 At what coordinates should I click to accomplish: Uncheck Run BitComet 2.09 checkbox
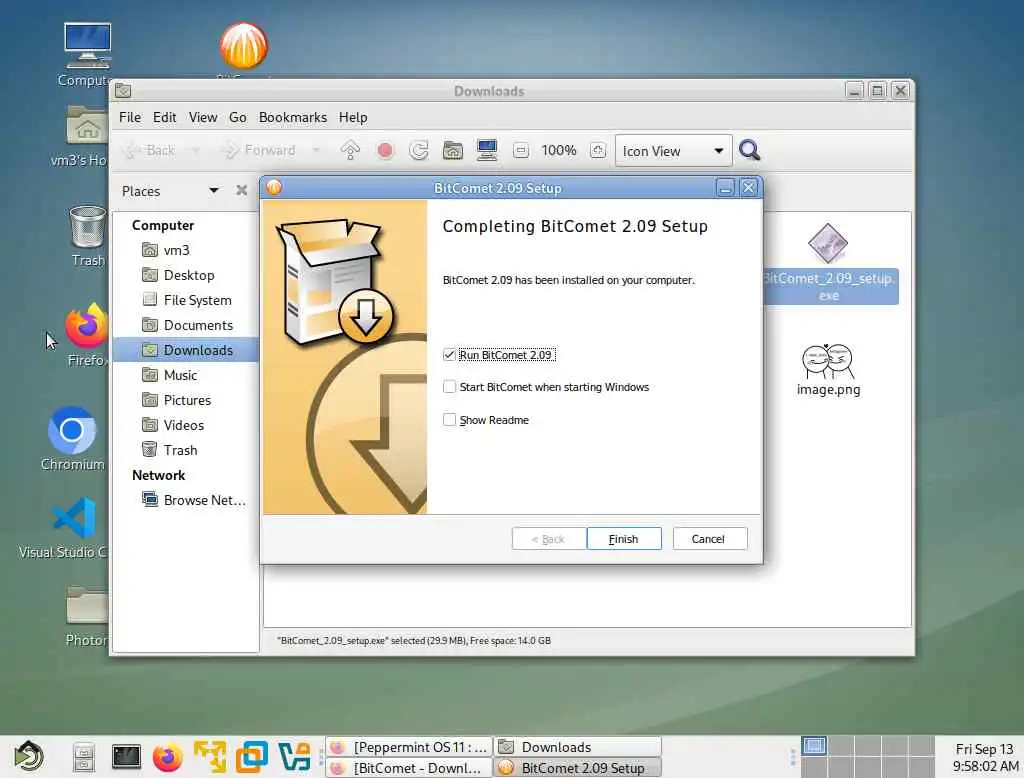pos(449,355)
